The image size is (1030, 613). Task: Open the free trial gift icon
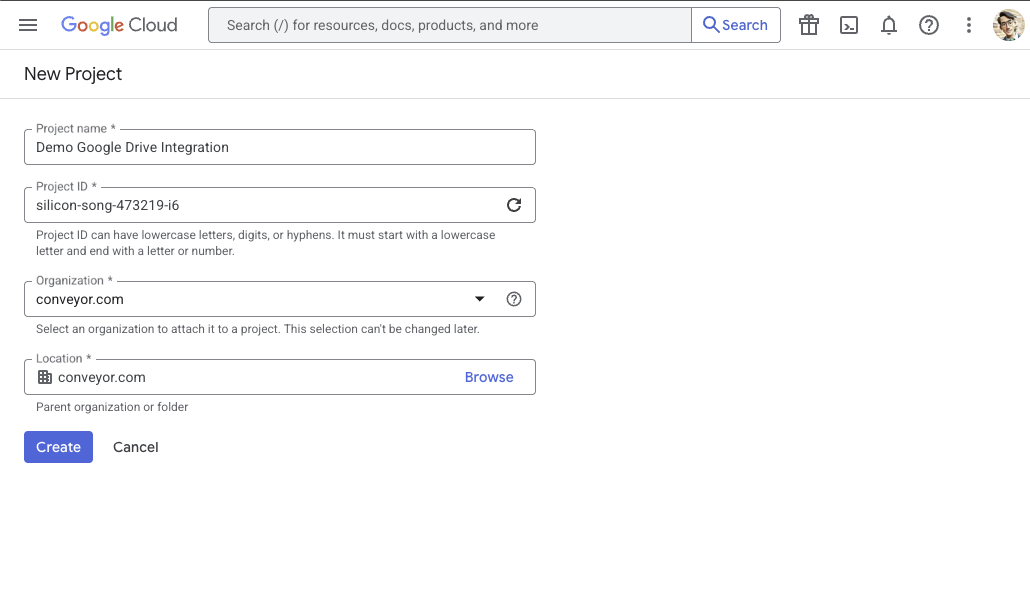[x=809, y=25]
